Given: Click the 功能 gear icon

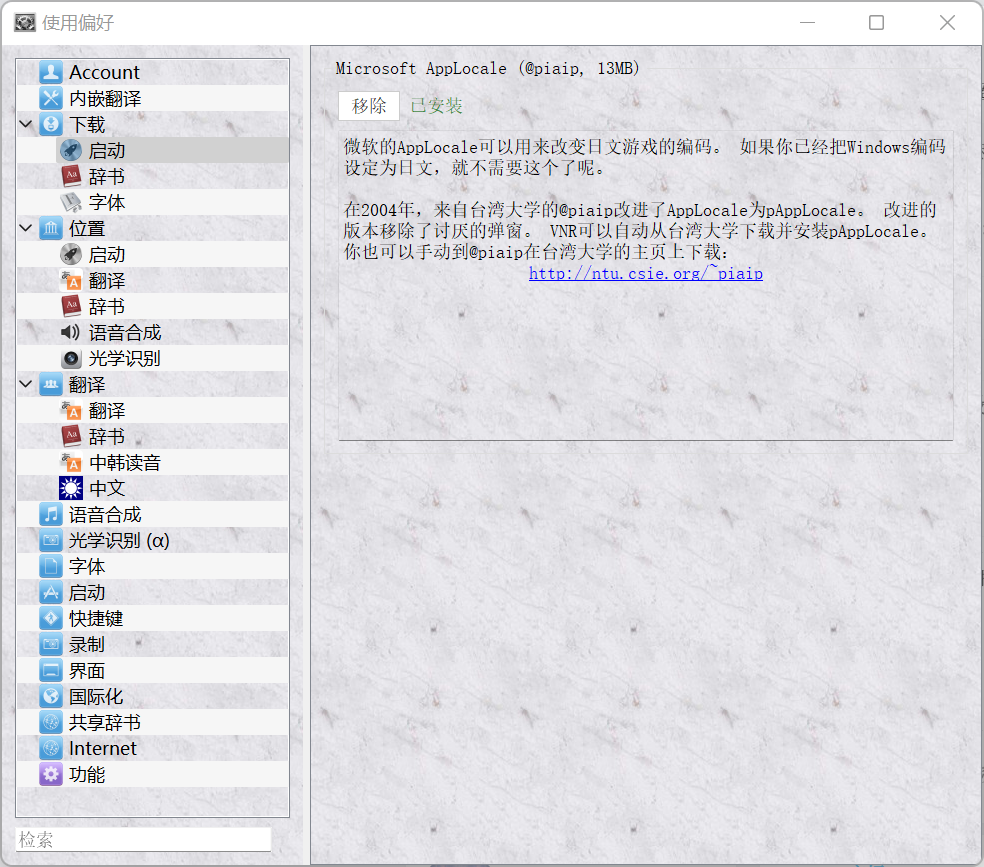Looking at the screenshot, I should coord(50,774).
